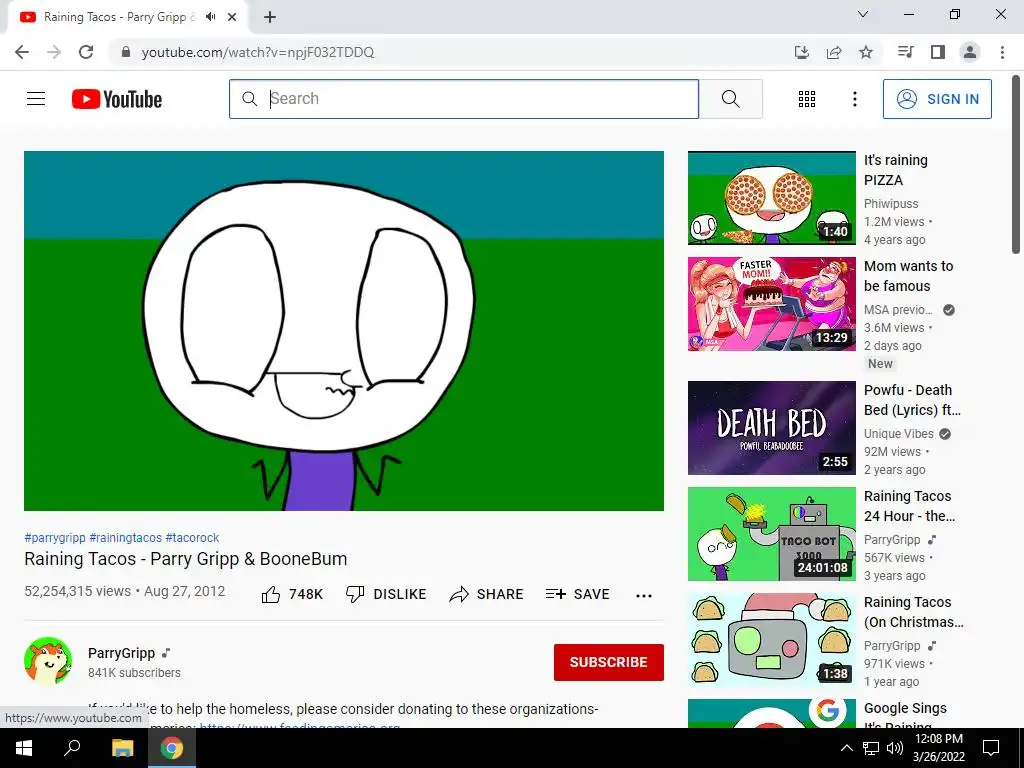Image resolution: width=1024 pixels, height=768 pixels.
Task: Click share this page icon
Action: [x=834, y=52]
